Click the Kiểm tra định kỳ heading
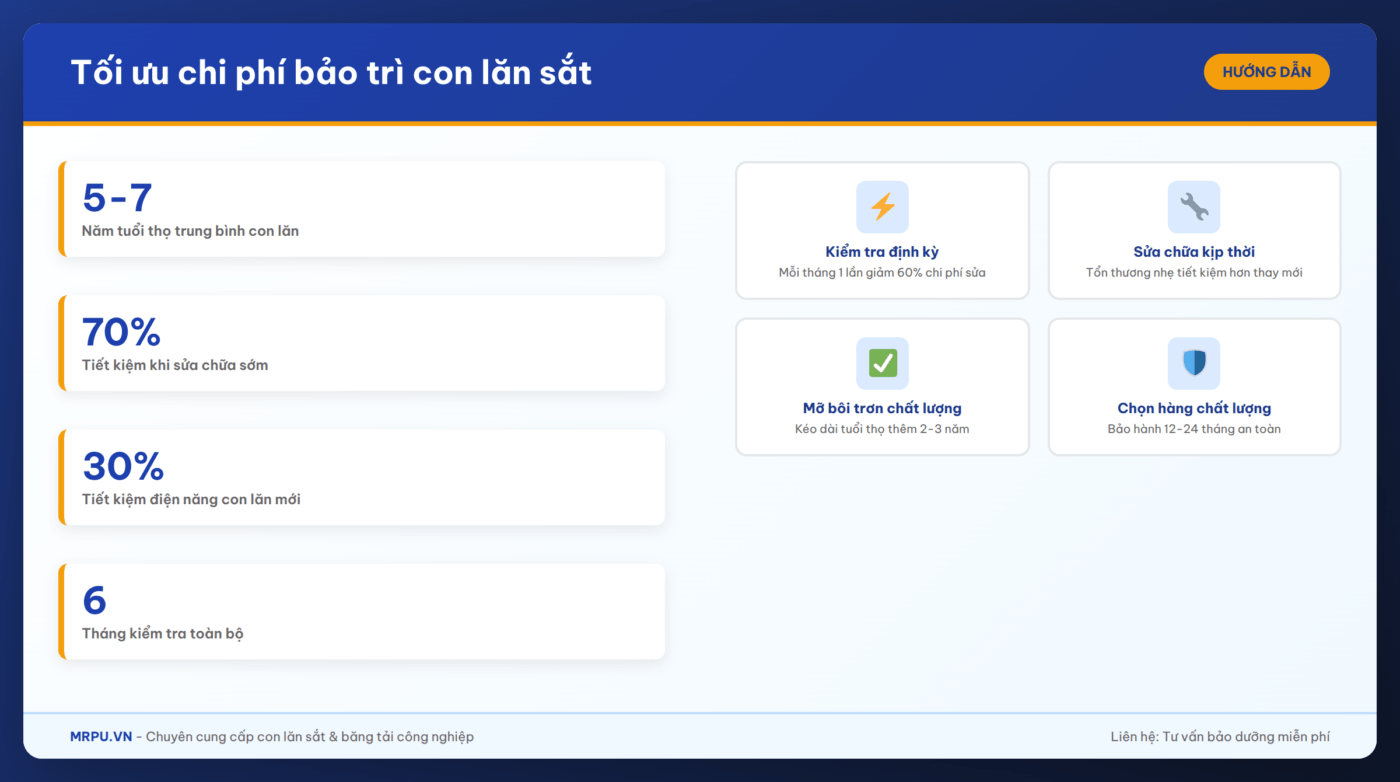1400x782 pixels. tap(882, 252)
